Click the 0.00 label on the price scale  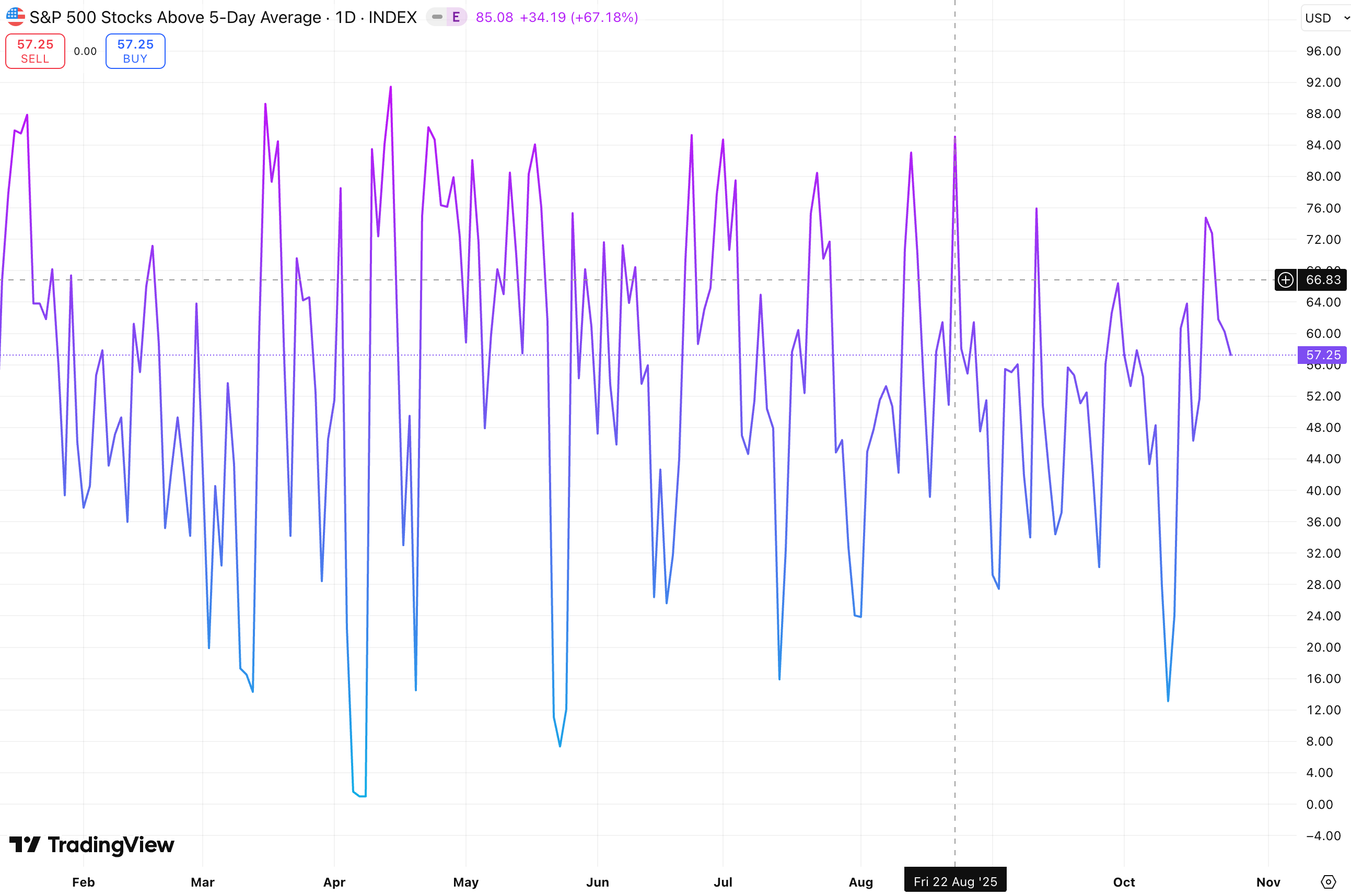1320,805
